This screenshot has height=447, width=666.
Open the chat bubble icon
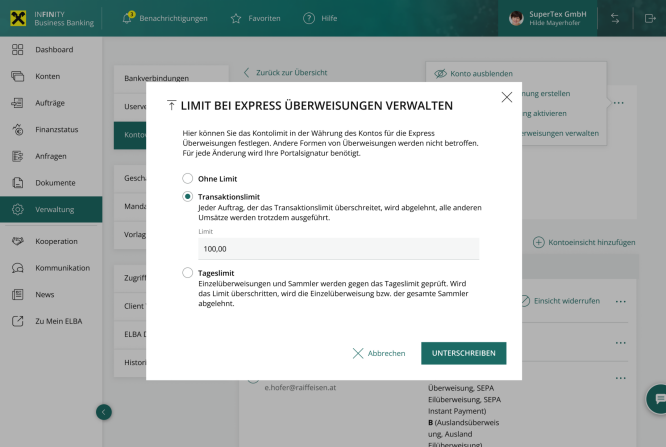pyautogui.click(x=659, y=397)
